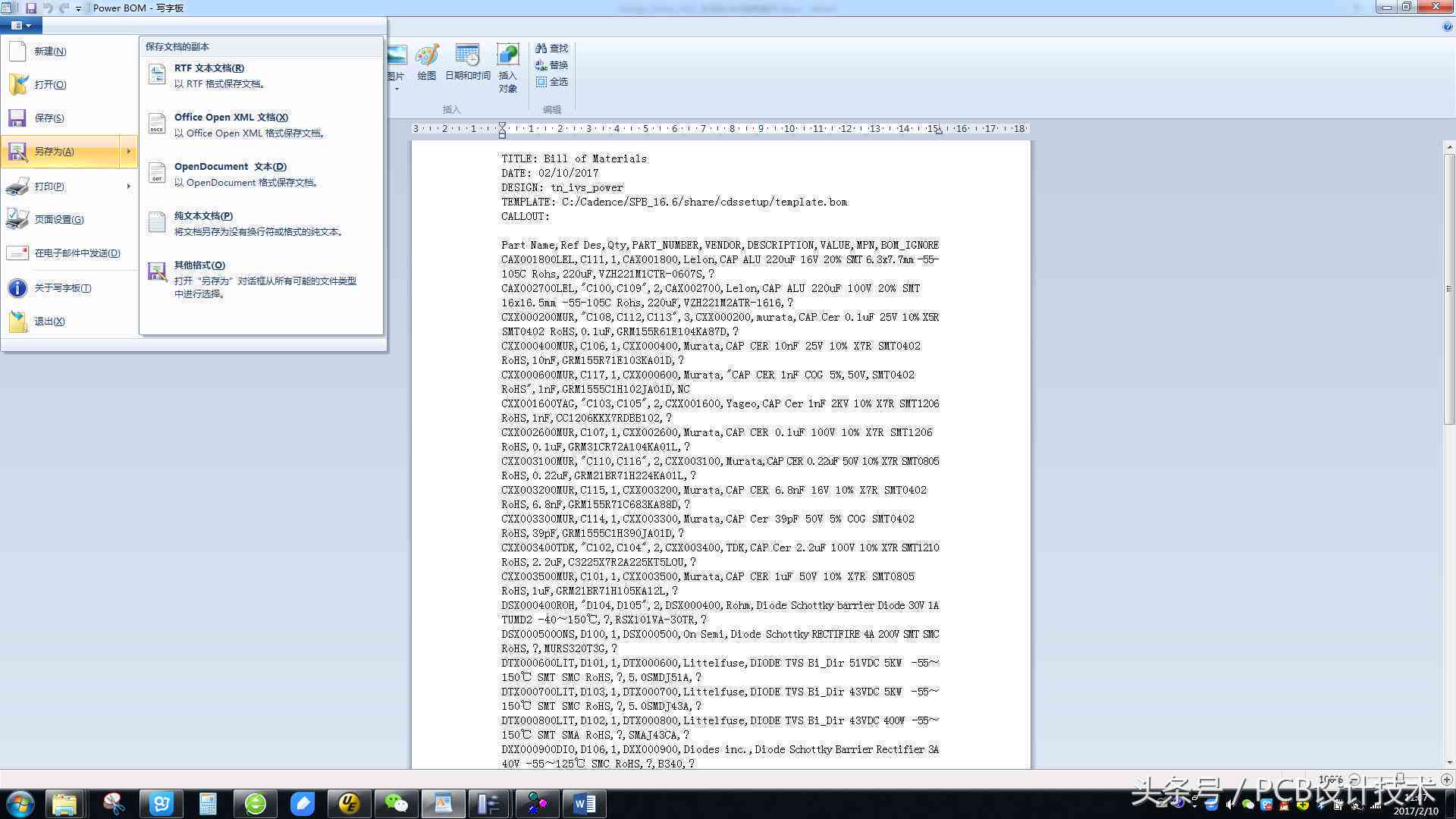Viewport: 1456px width, 819px height.
Task: Choose 退出(X) to exit WordPad
Action: tap(68, 321)
